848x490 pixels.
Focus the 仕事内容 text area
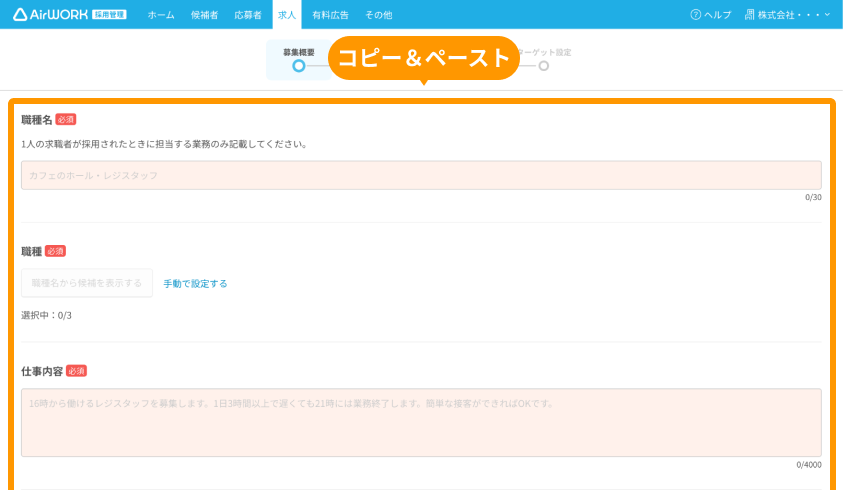click(x=421, y=422)
